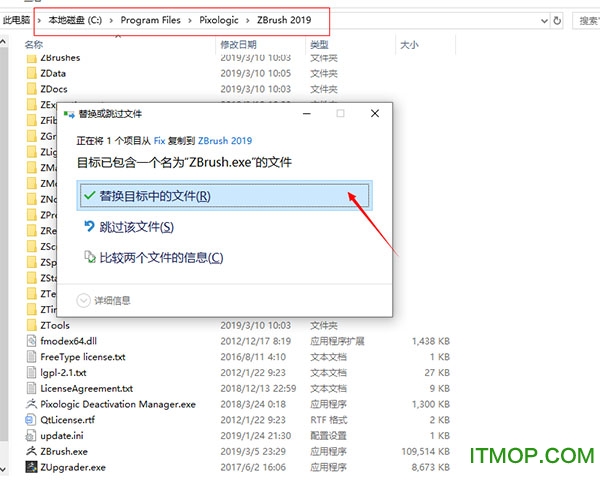Select ZBrush.exe file name
The image size is (600, 481).
pos(64,452)
